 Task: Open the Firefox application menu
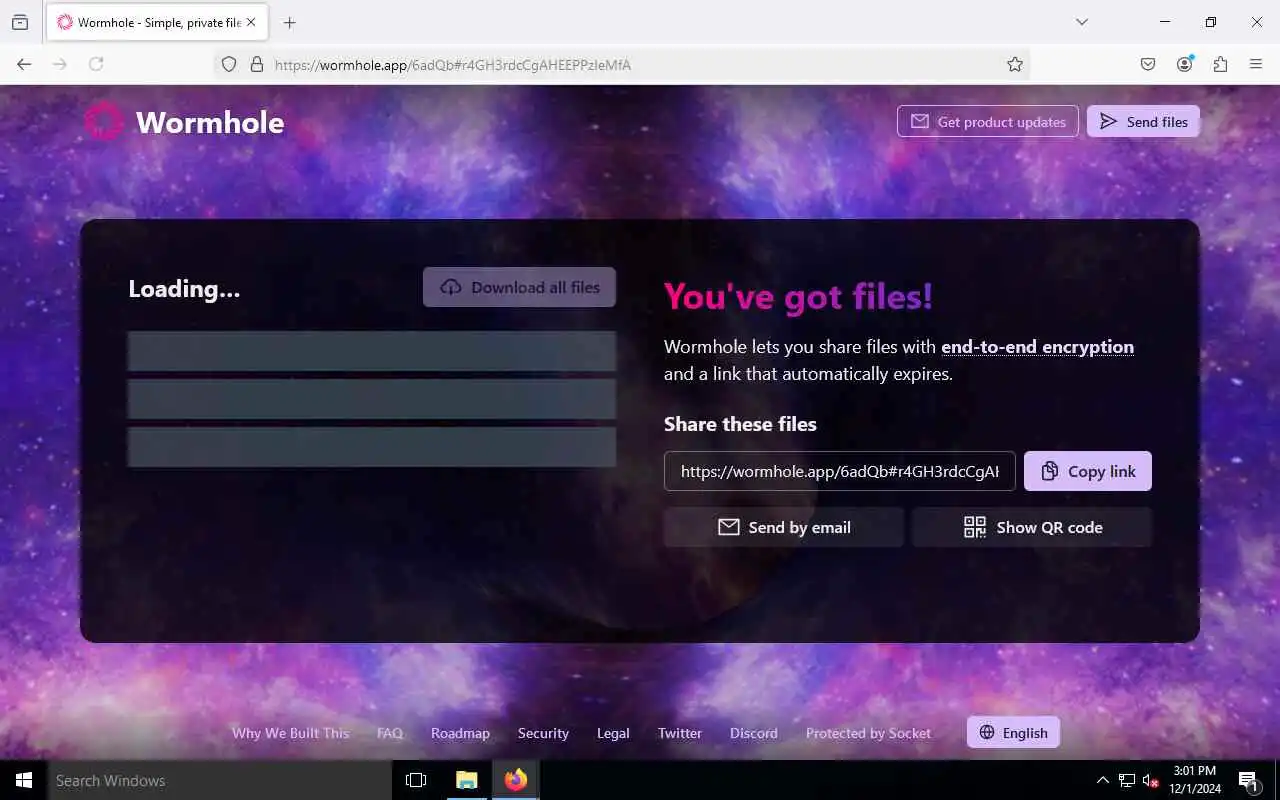[x=1256, y=64]
